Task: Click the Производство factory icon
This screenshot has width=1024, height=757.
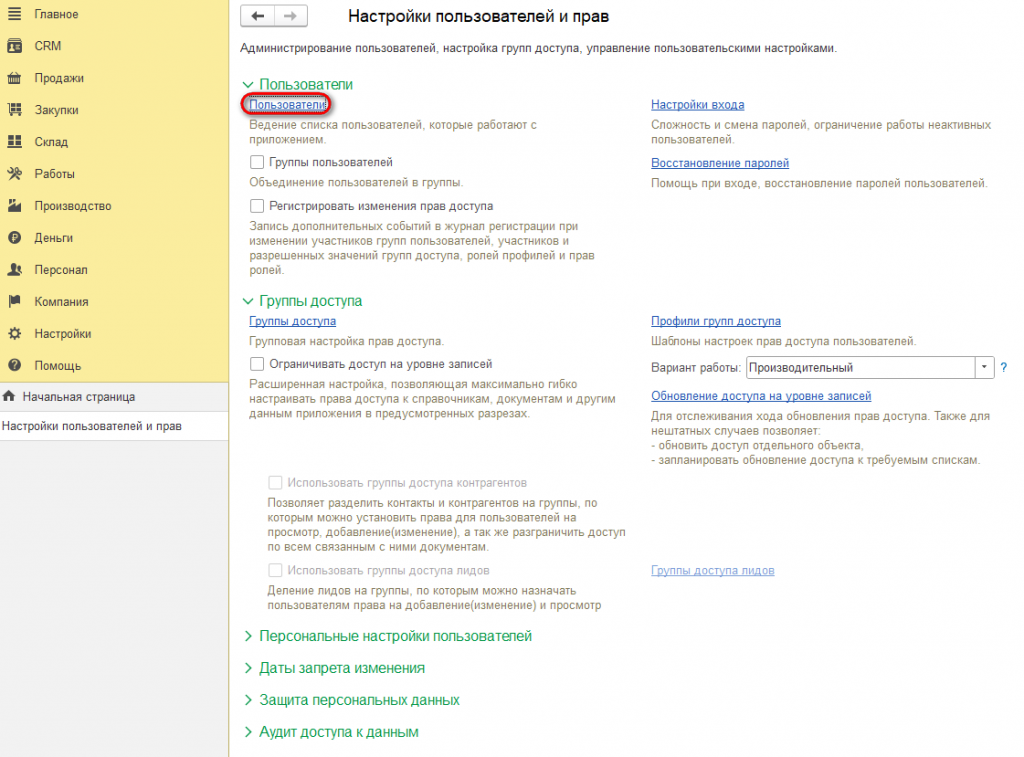Action: click(14, 206)
